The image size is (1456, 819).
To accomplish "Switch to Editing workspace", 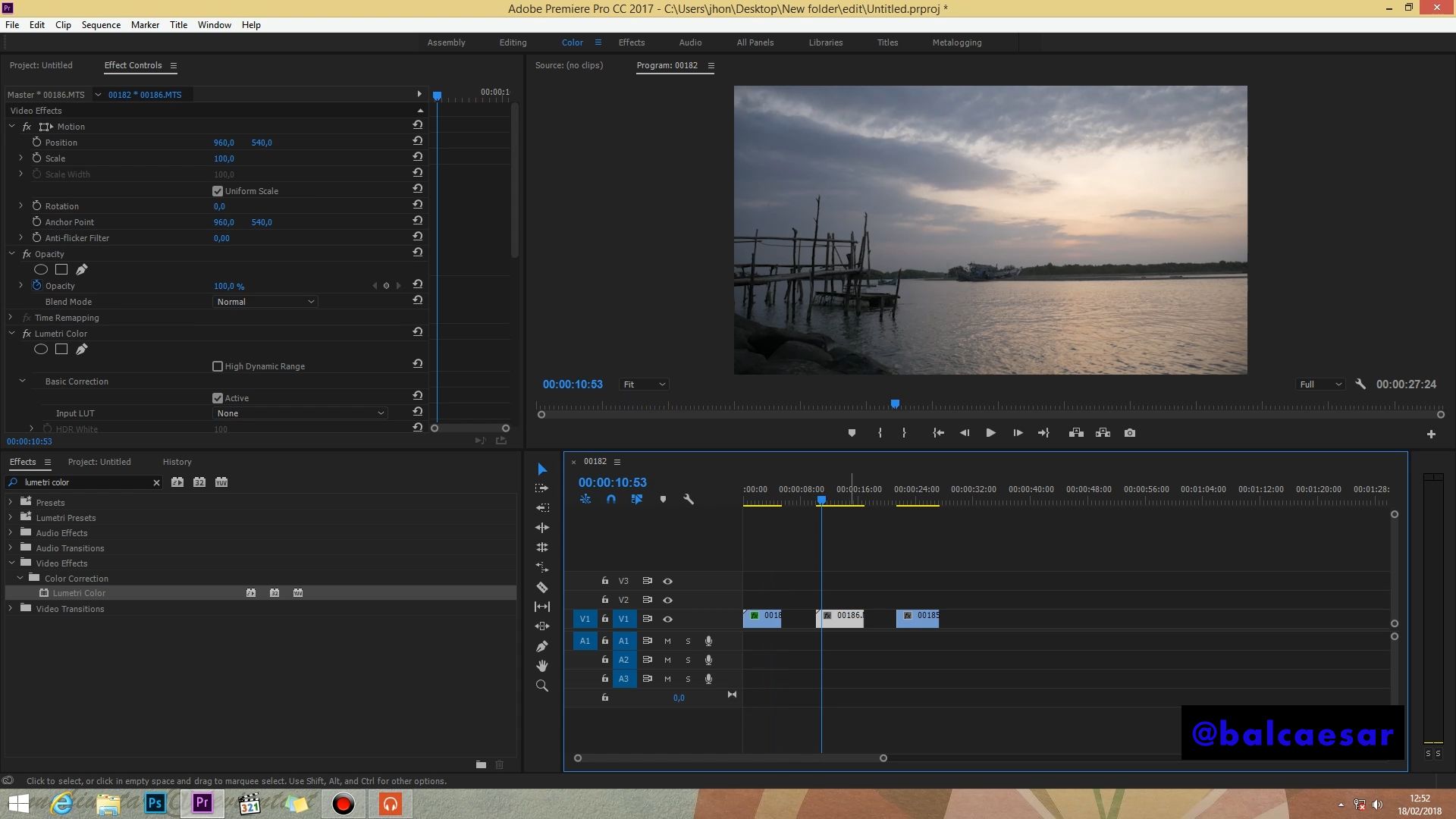I will click(x=513, y=42).
